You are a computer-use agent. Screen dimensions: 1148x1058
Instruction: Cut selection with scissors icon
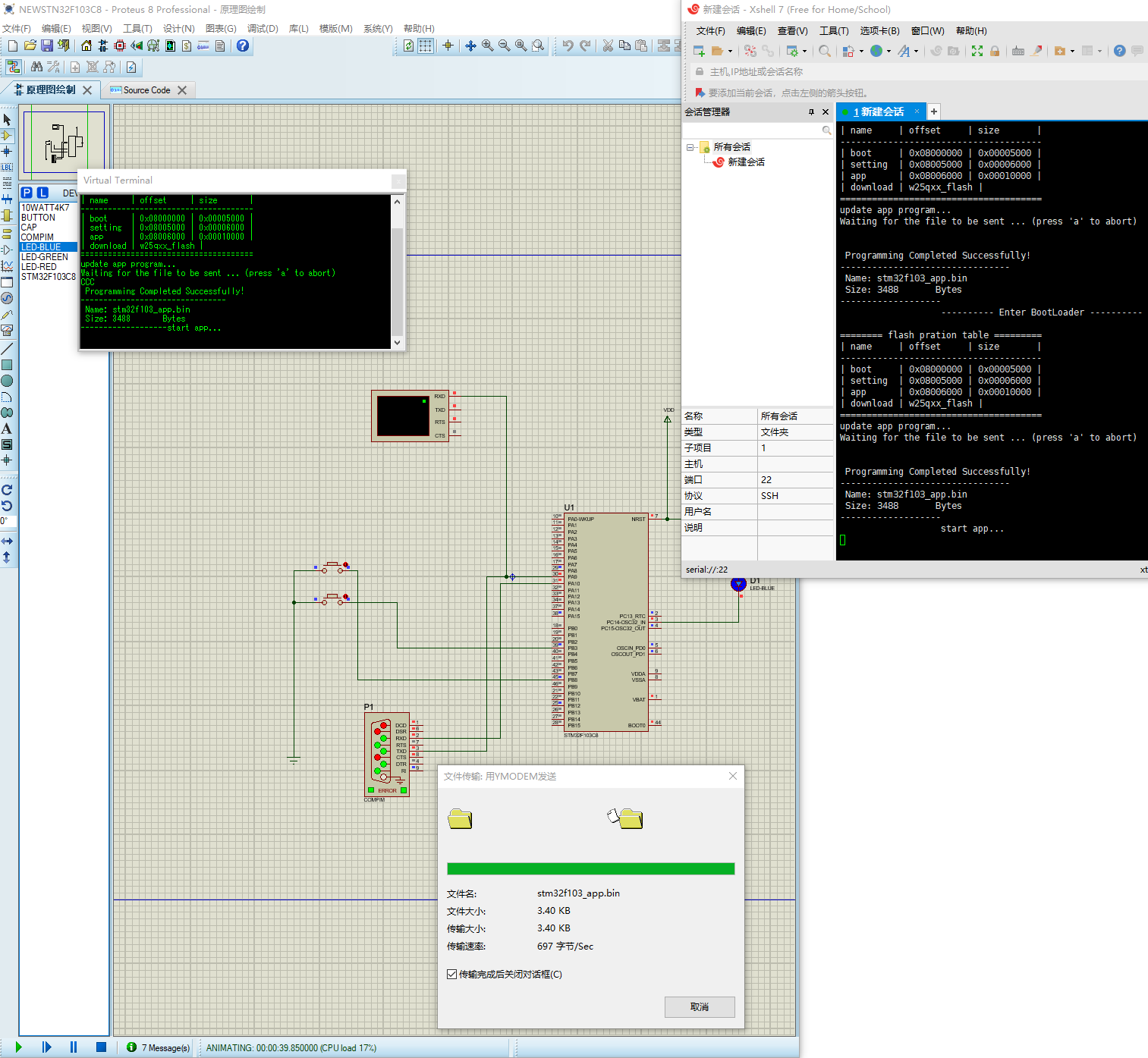[x=608, y=46]
